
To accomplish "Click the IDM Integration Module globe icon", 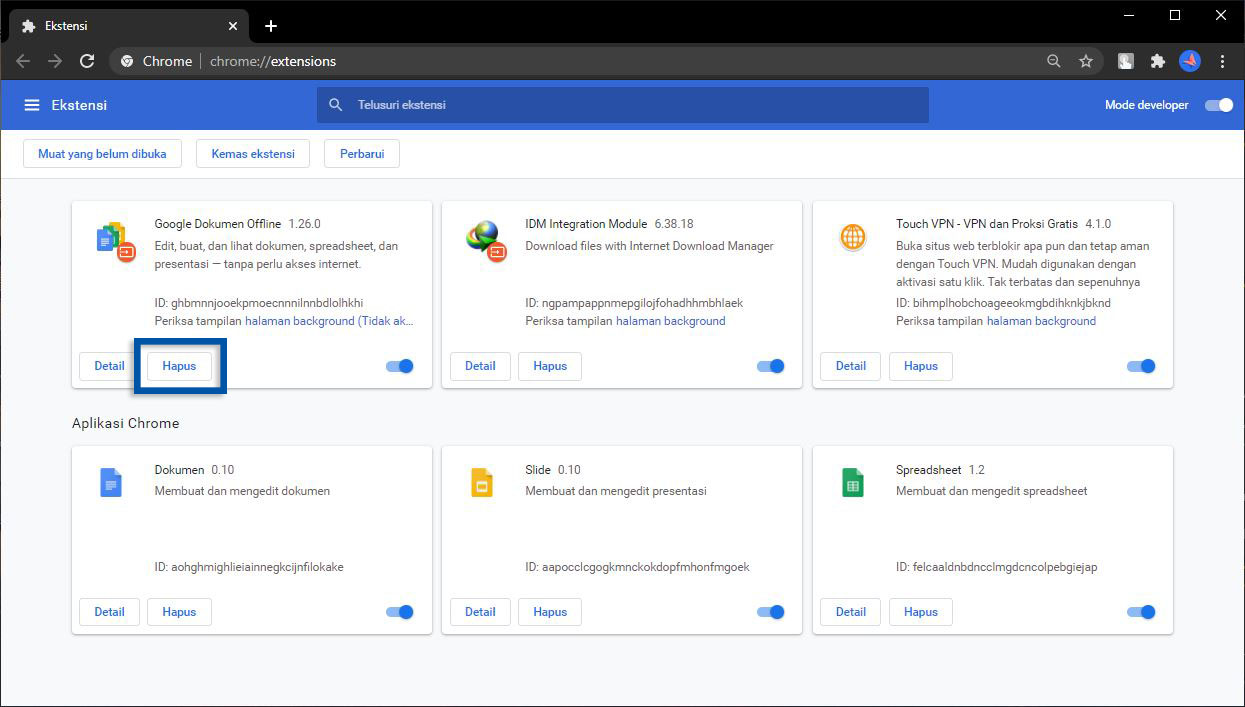I will click(x=488, y=242).
